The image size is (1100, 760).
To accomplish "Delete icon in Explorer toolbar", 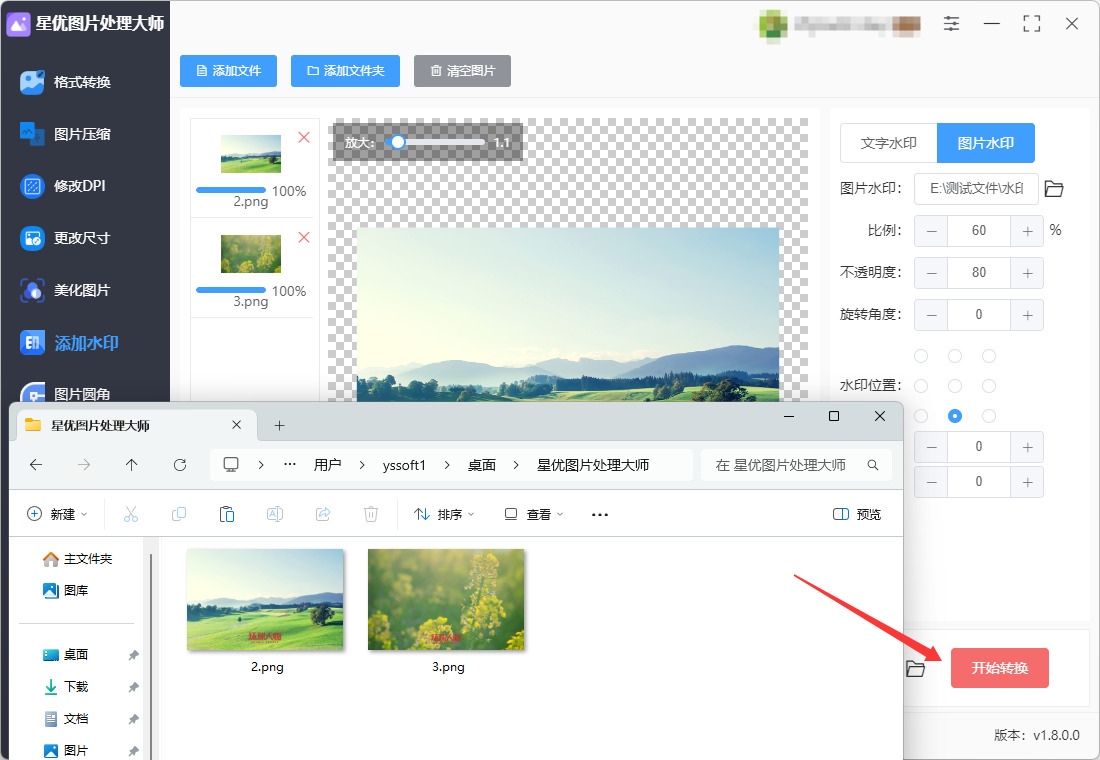I will [371, 514].
